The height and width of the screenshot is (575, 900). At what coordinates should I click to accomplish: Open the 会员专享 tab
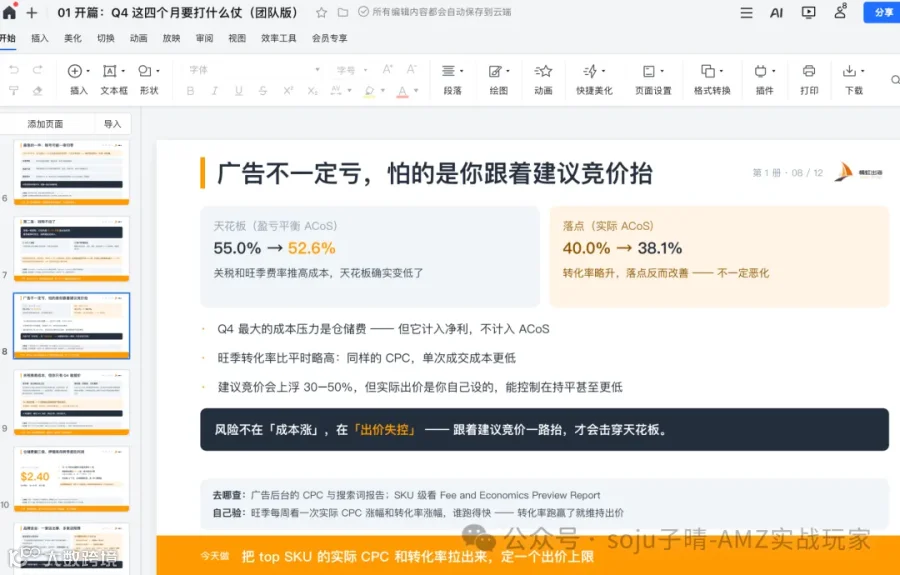tap(329, 38)
